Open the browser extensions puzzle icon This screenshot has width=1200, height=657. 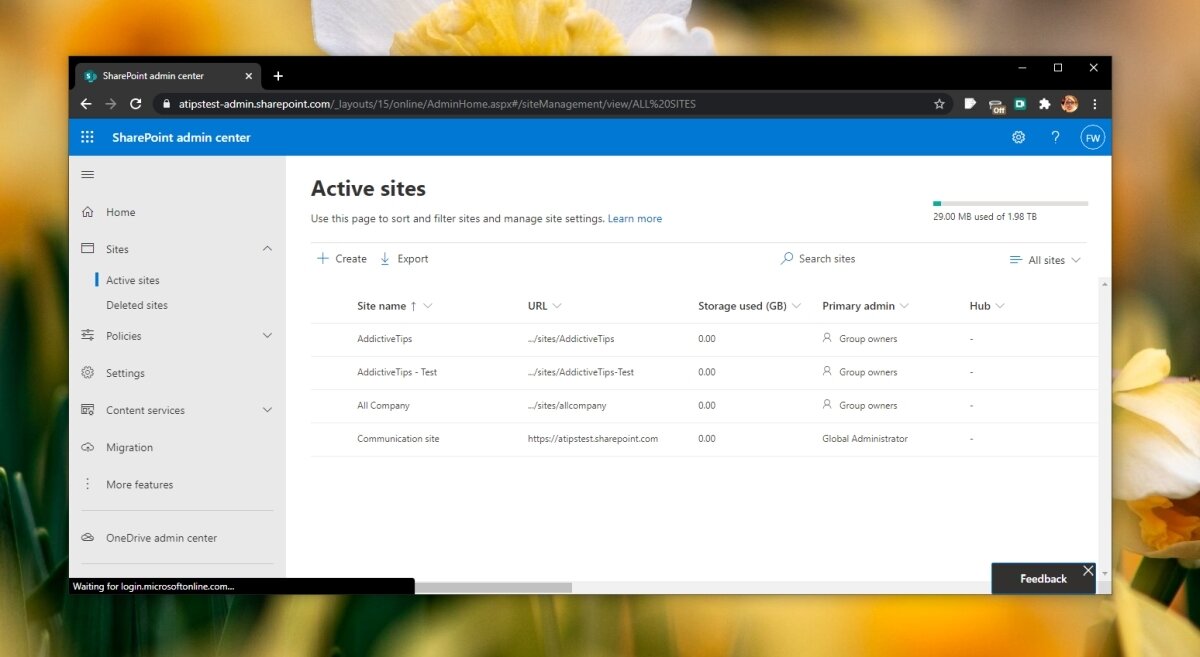(1044, 104)
